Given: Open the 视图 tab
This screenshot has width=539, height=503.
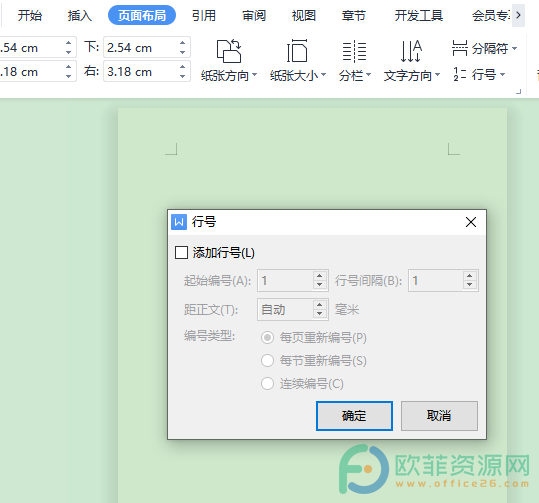Looking at the screenshot, I should click(x=304, y=15).
